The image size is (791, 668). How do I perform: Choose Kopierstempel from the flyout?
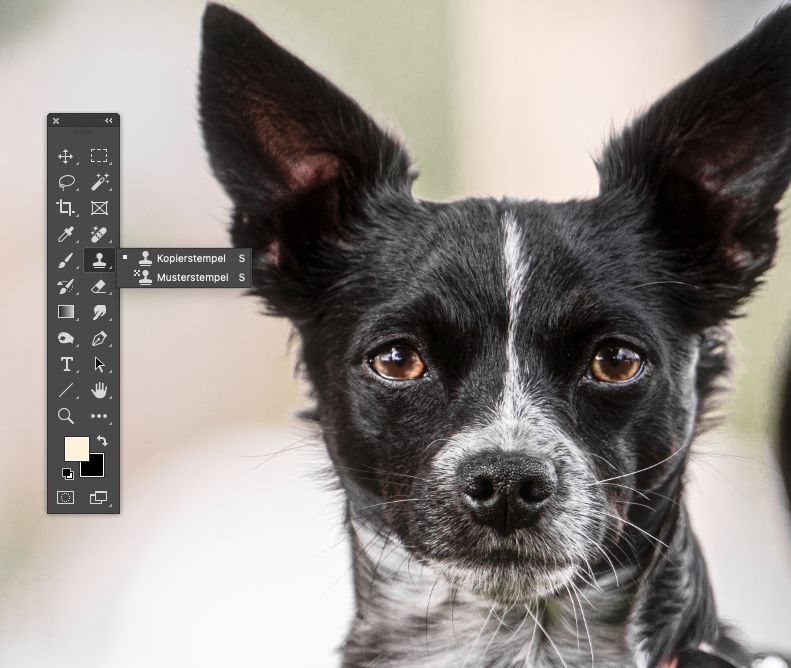[190, 258]
